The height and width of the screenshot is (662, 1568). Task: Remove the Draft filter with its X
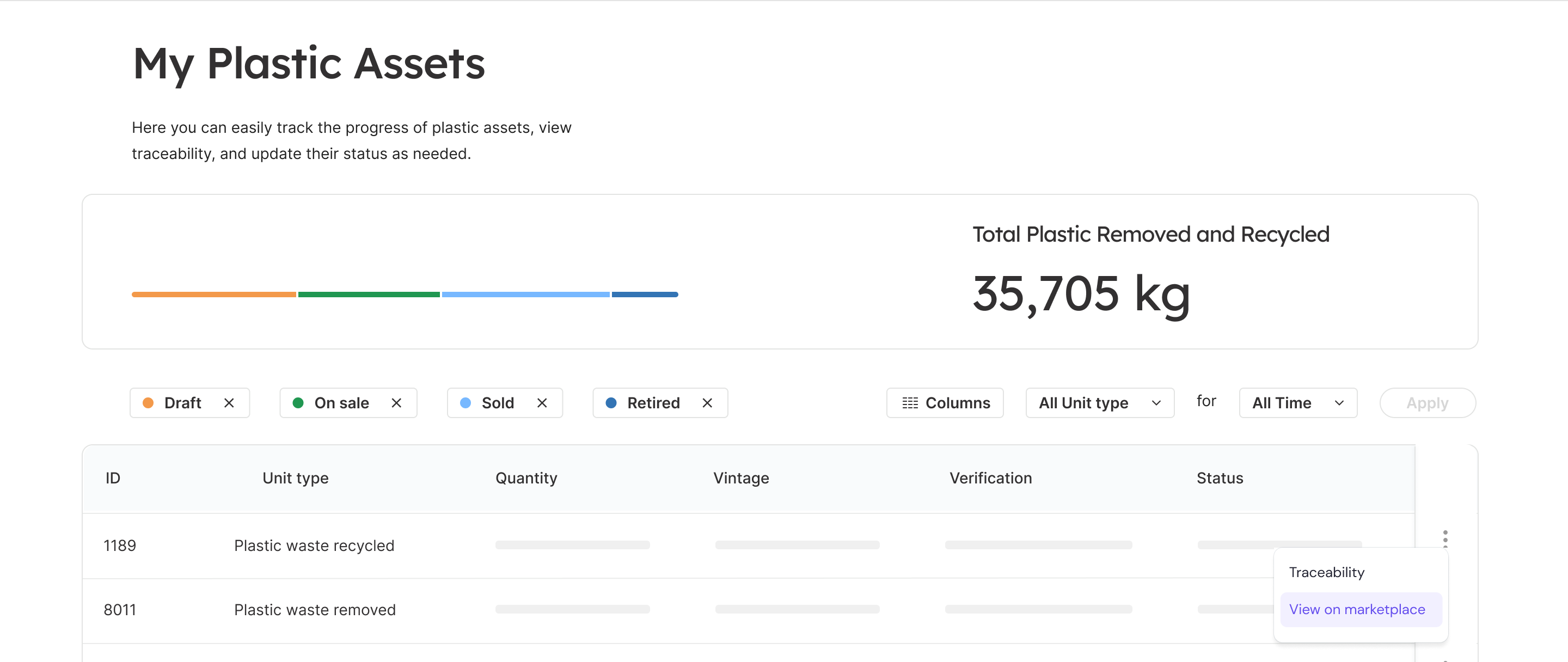coord(229,403)
